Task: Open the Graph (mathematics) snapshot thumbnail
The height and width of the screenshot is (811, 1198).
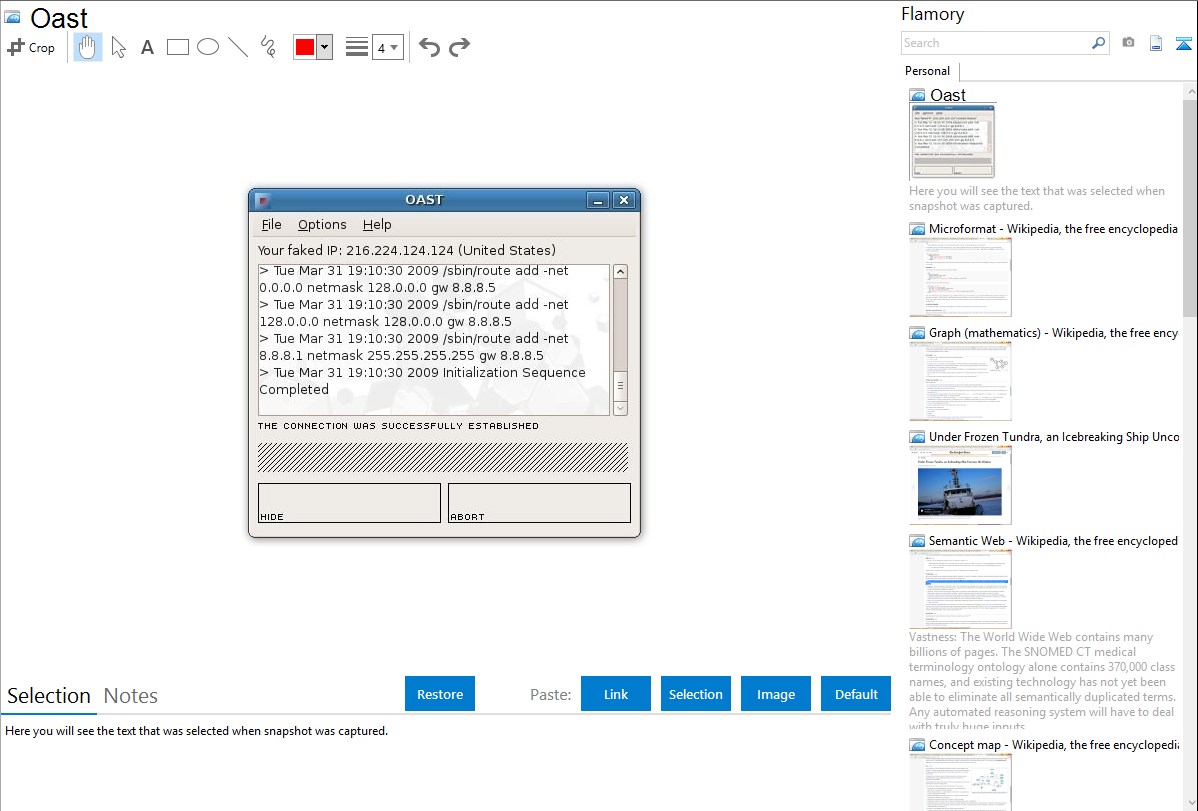Action: click(960, 381)
